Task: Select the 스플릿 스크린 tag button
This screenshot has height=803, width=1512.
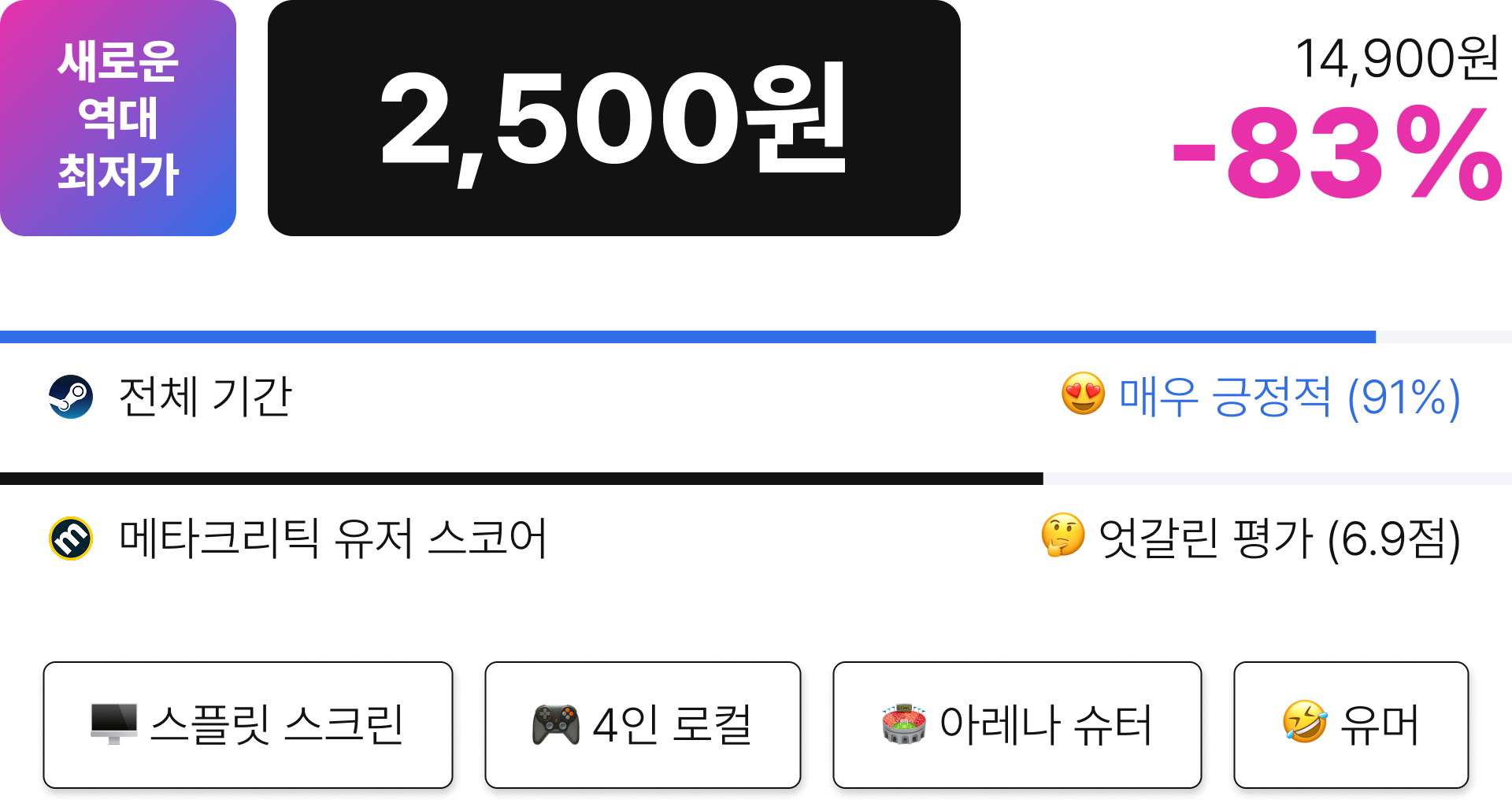Action: point(248,725)
